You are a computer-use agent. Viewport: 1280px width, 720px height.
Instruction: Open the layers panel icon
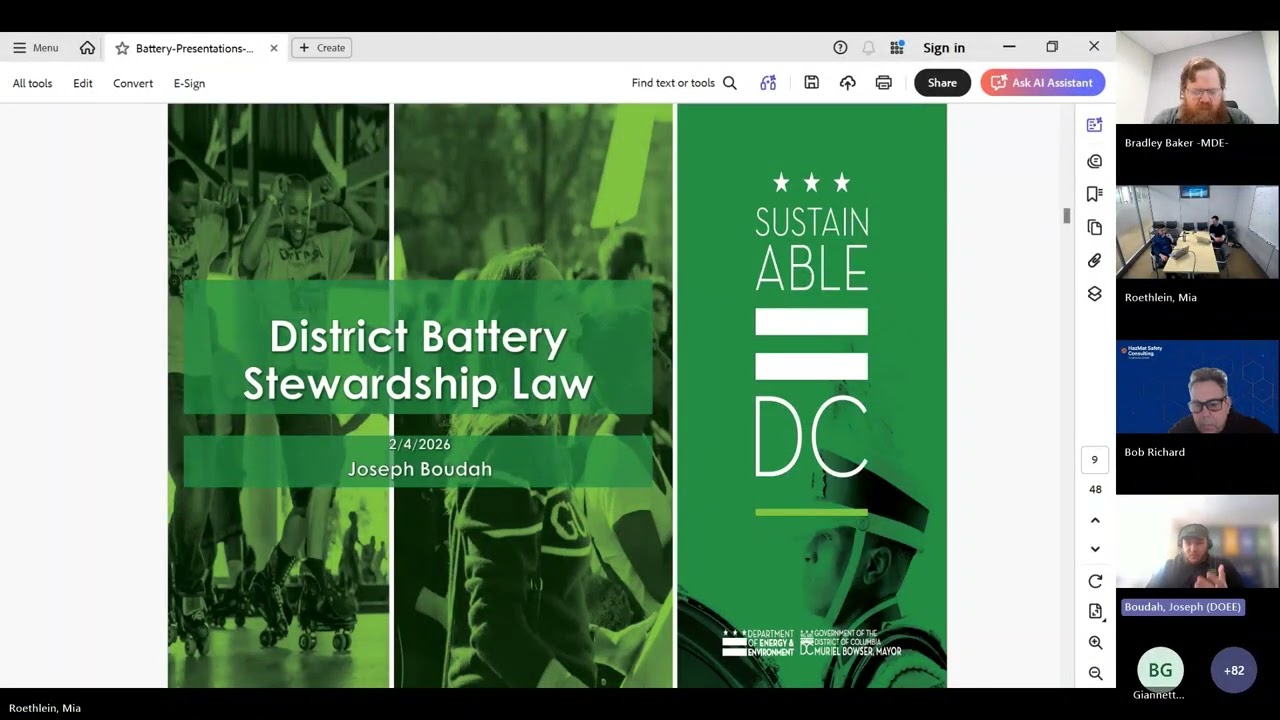[1095, 294]
